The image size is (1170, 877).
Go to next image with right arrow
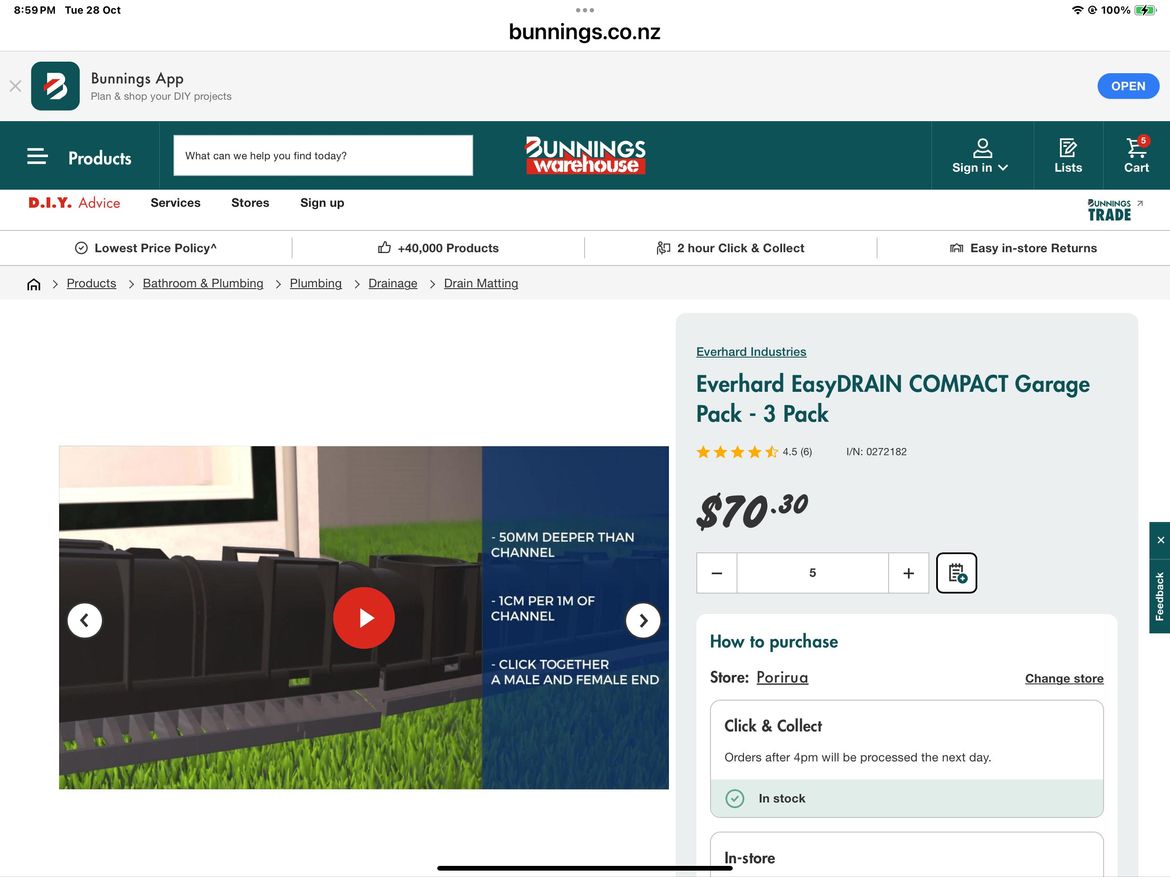643,620
